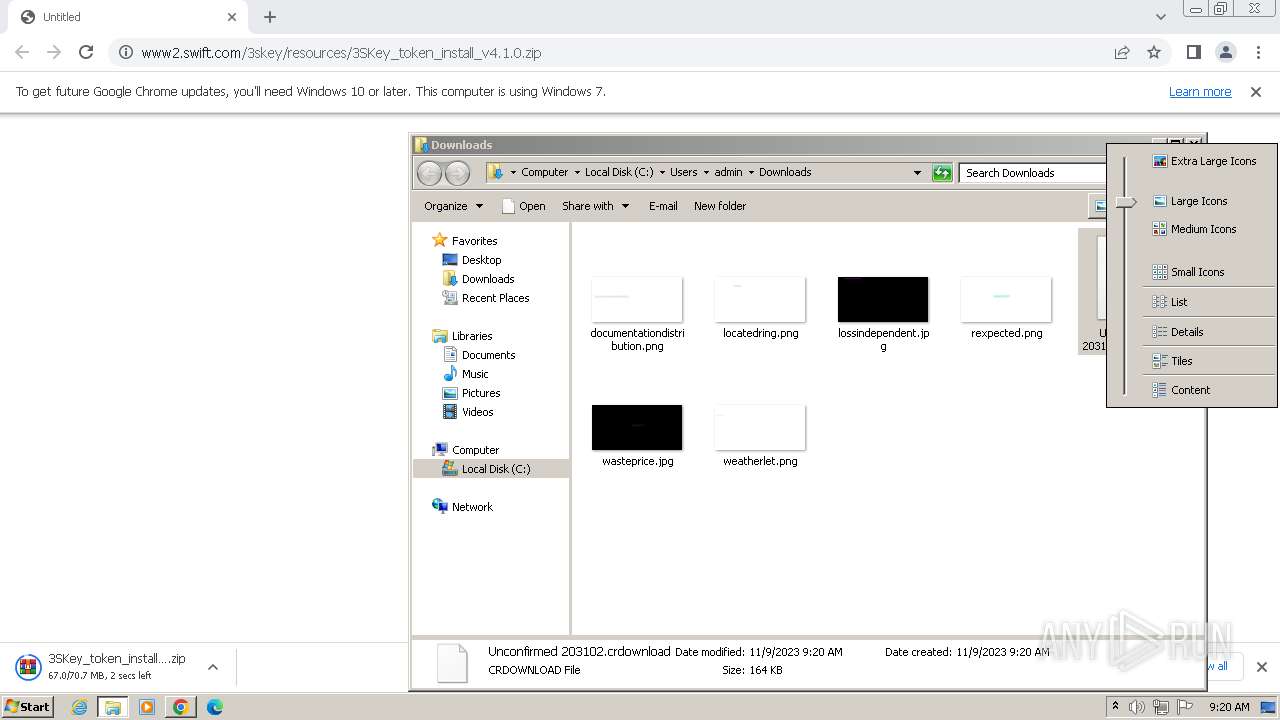1280x720 pixels.
Task: Select locatedring.png file
Action: (x=760, y=308)
